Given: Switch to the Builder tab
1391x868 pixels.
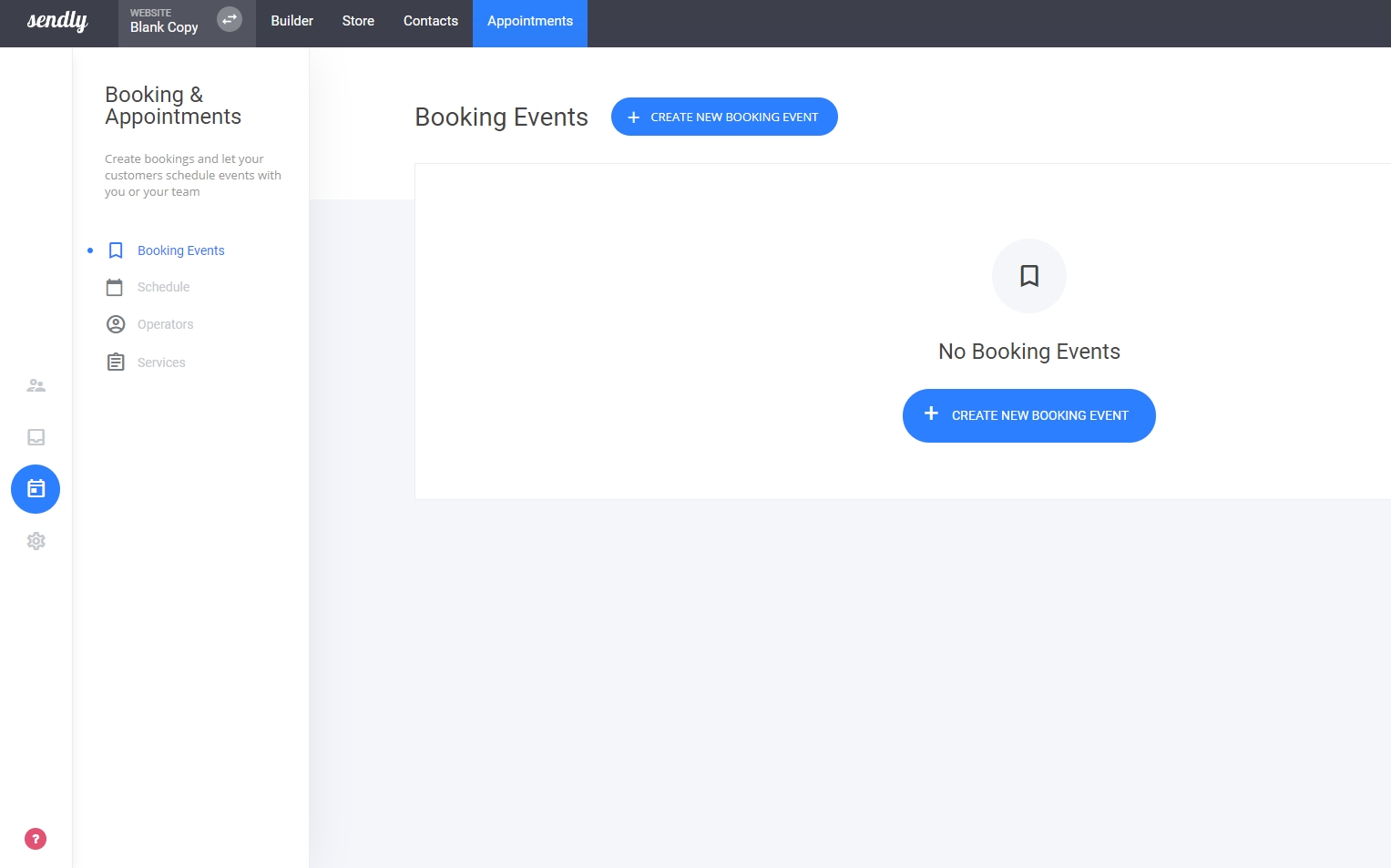Looking at the screenshot, I should point(291,21).
